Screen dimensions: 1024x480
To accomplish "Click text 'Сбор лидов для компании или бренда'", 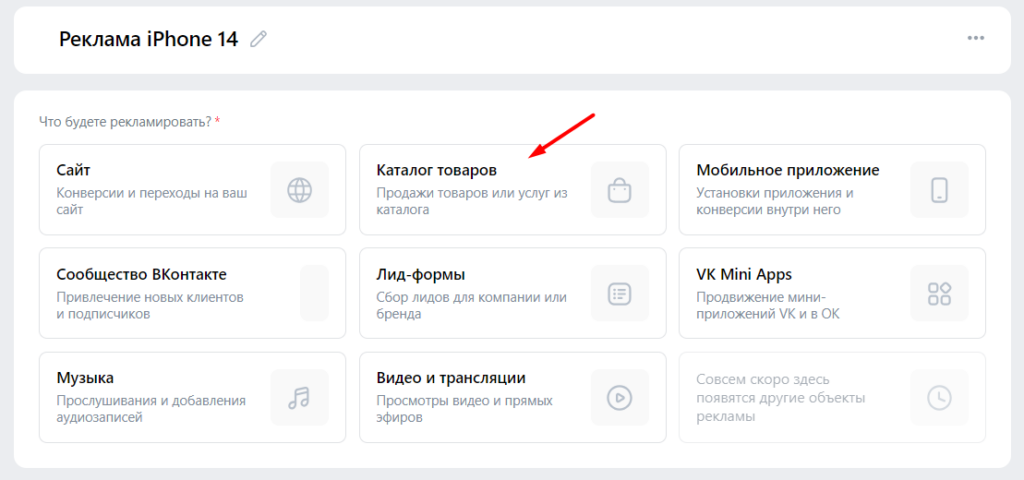I will [472, 306].
